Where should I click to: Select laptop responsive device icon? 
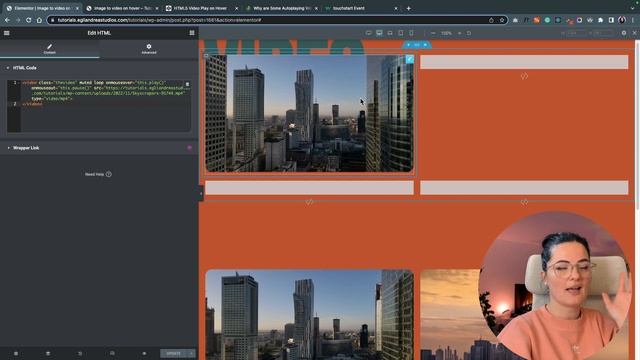click(x=390, y=33)
